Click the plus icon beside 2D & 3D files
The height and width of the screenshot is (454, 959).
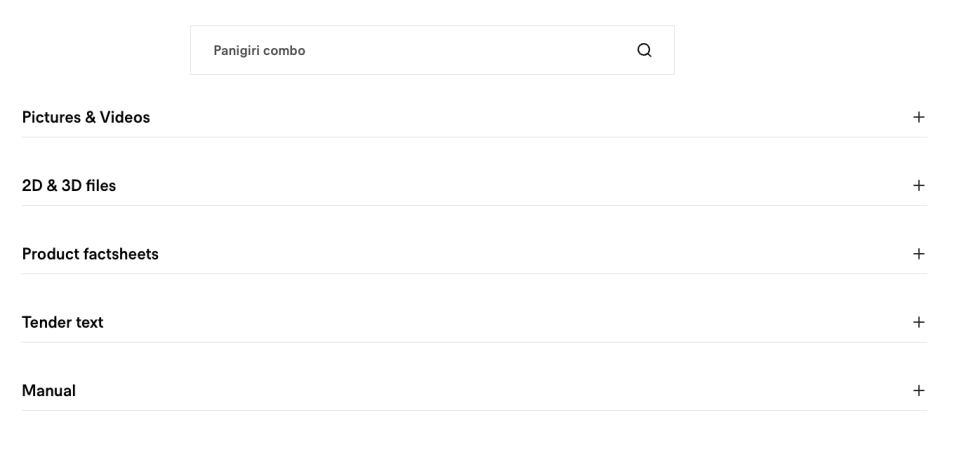(919, 186)
